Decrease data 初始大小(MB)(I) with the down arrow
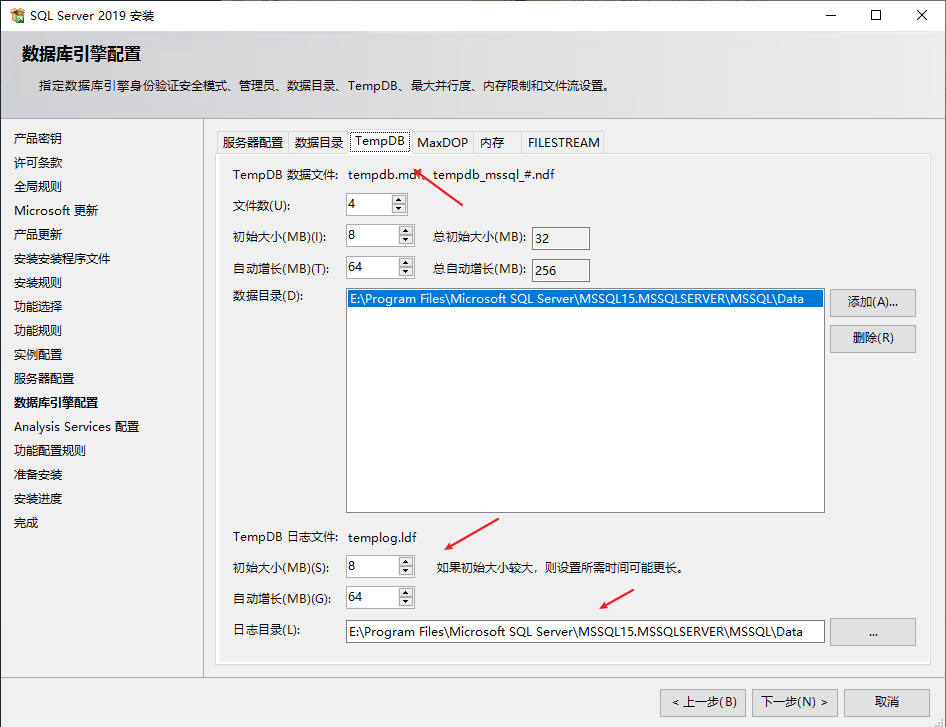 (x=406, y=240)
